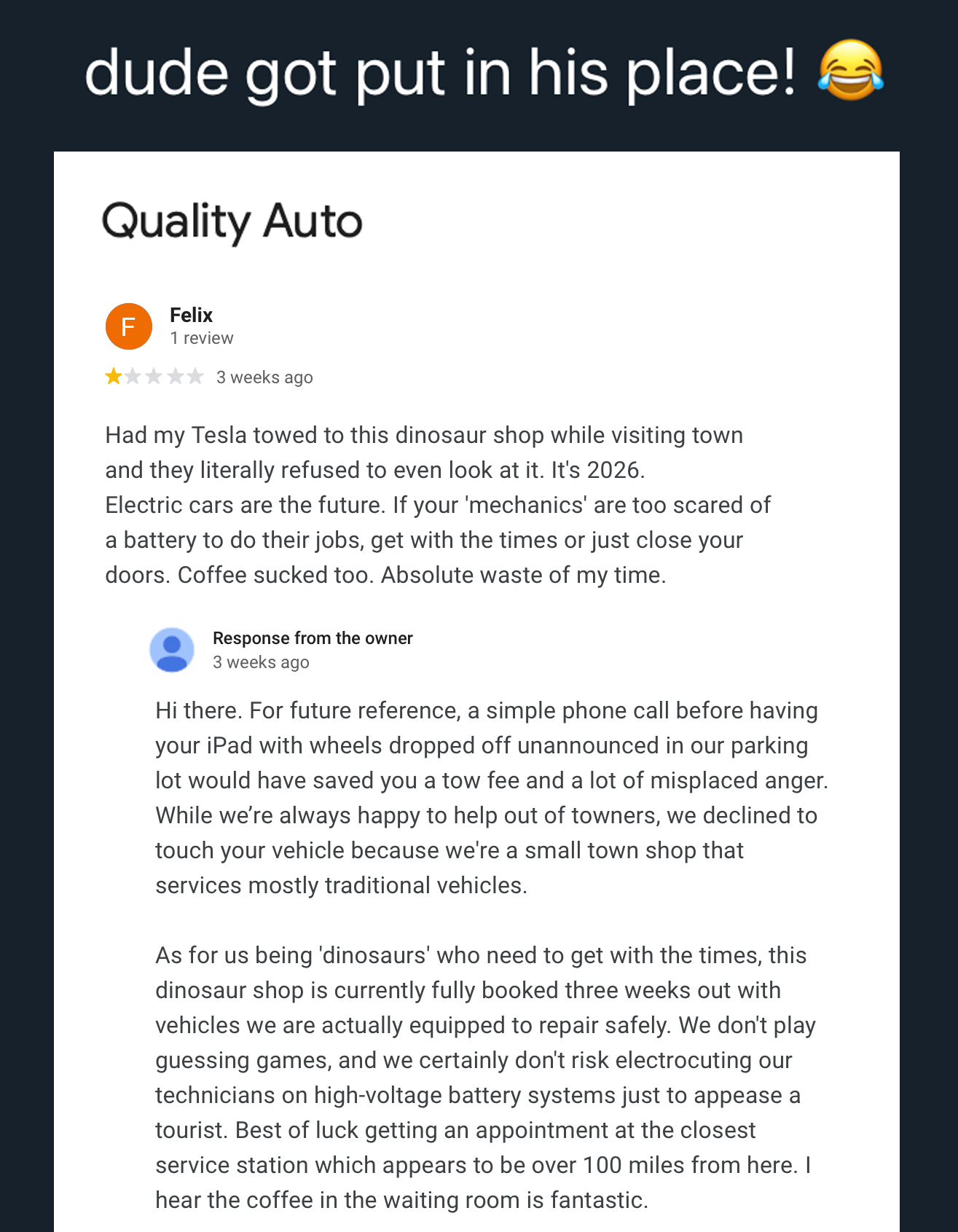Screen dimensions: 958x1232
Task: Click the fifth and last rating star
Action: coord(195,377)
